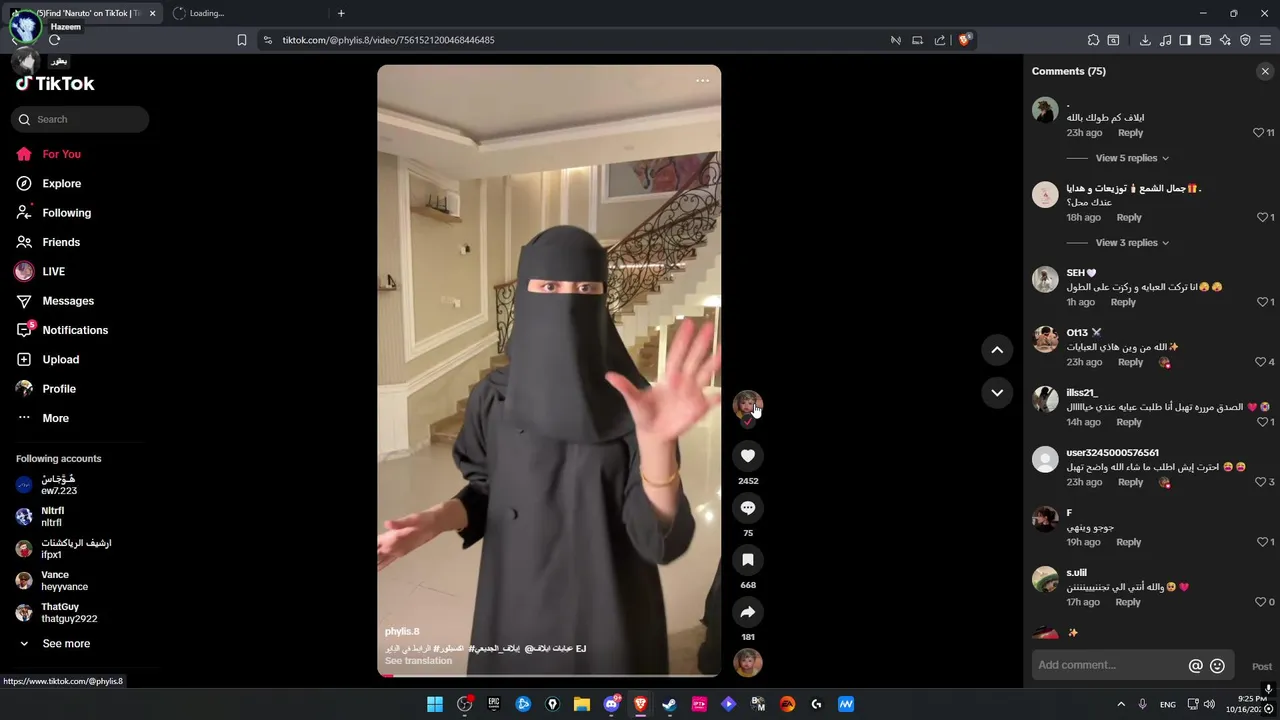1280x720 pixels.
Task: Insert a mention with the @ icon
Action: coord(1195,666)
